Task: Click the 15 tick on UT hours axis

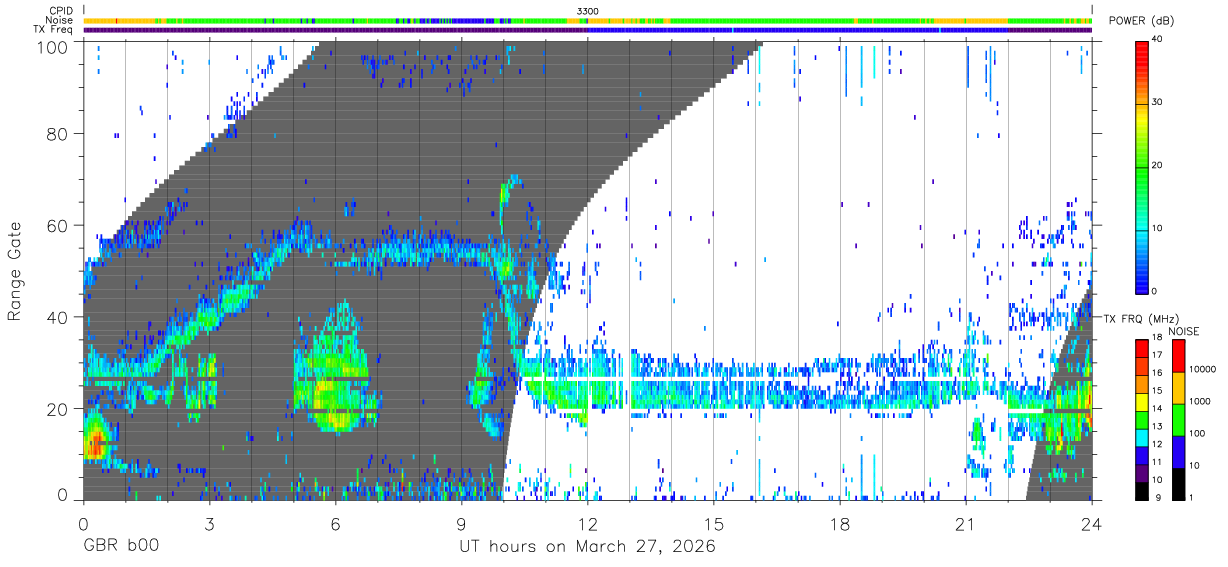Action: (714, 522)
